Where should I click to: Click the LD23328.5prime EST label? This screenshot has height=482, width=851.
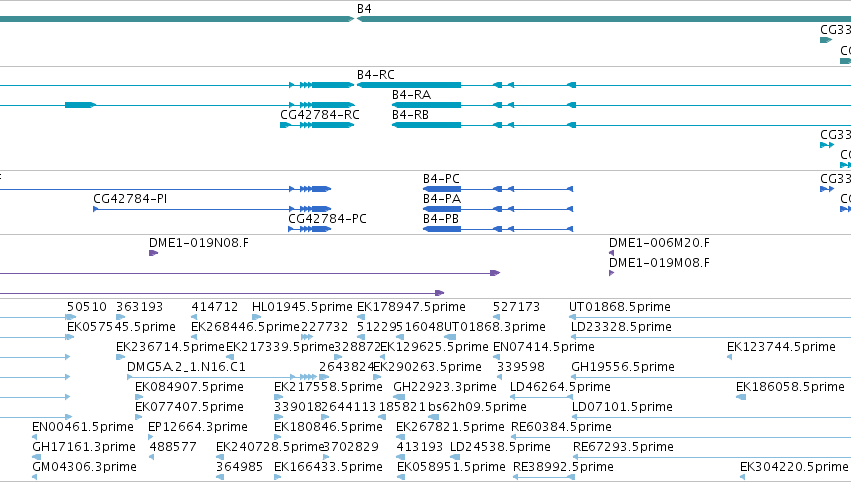click(621, 327)
